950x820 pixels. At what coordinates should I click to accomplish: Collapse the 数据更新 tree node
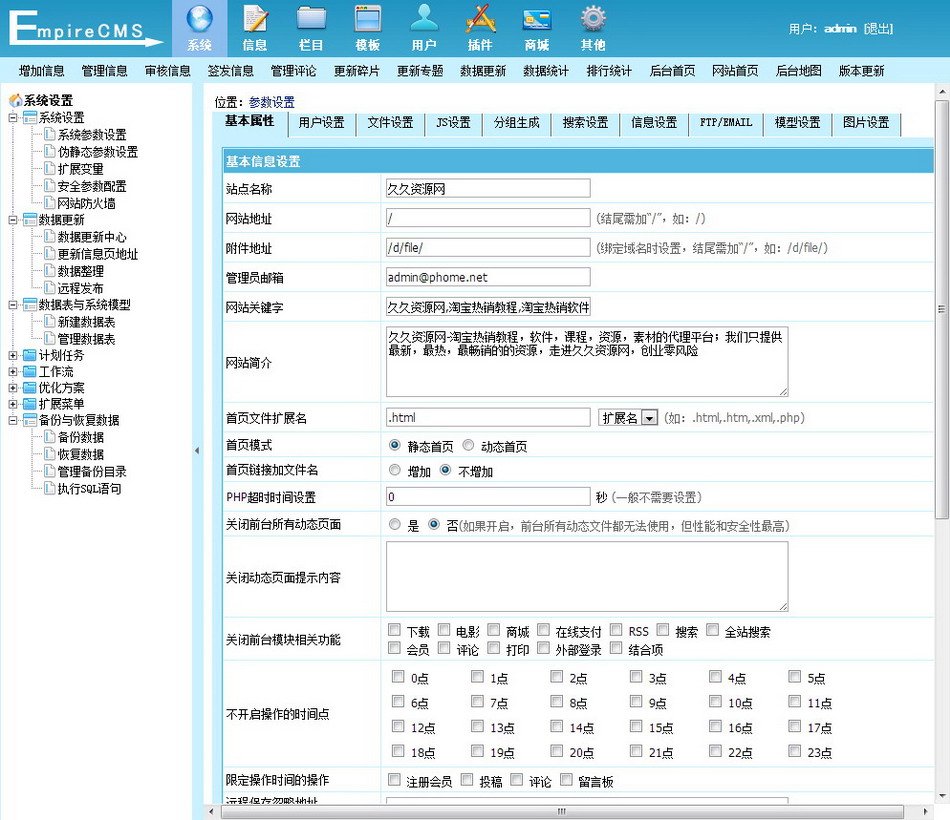(x=14, y=220)
